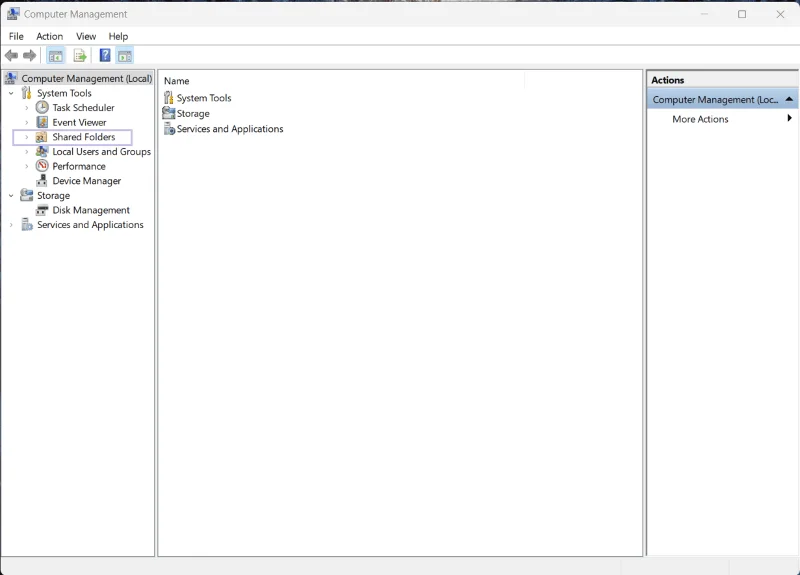Select Performance label in tree
Screen dimensions: 800x575
point(79,166)
